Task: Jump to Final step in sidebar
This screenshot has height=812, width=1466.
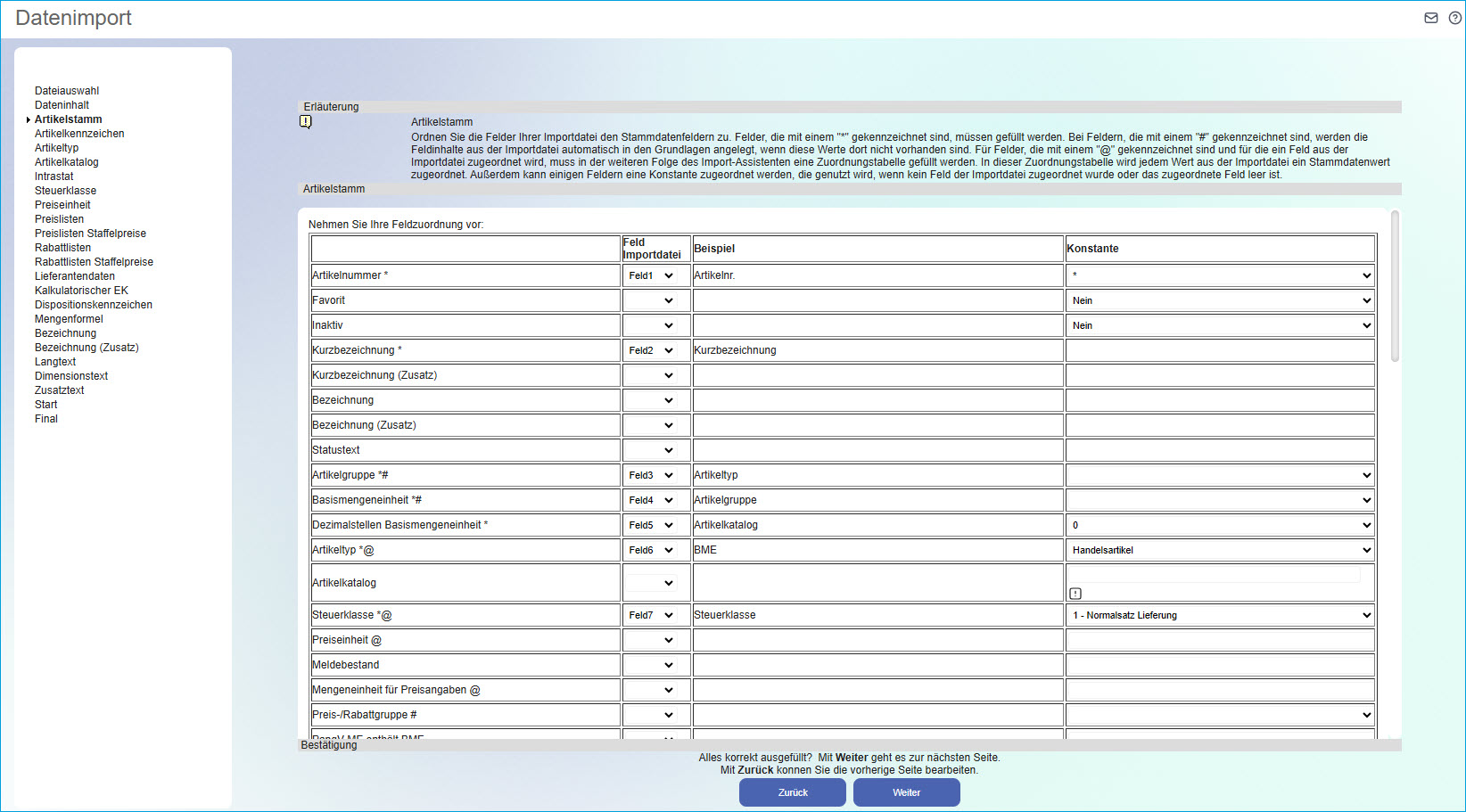Action: pyautogui.click(x=46, y=419)
